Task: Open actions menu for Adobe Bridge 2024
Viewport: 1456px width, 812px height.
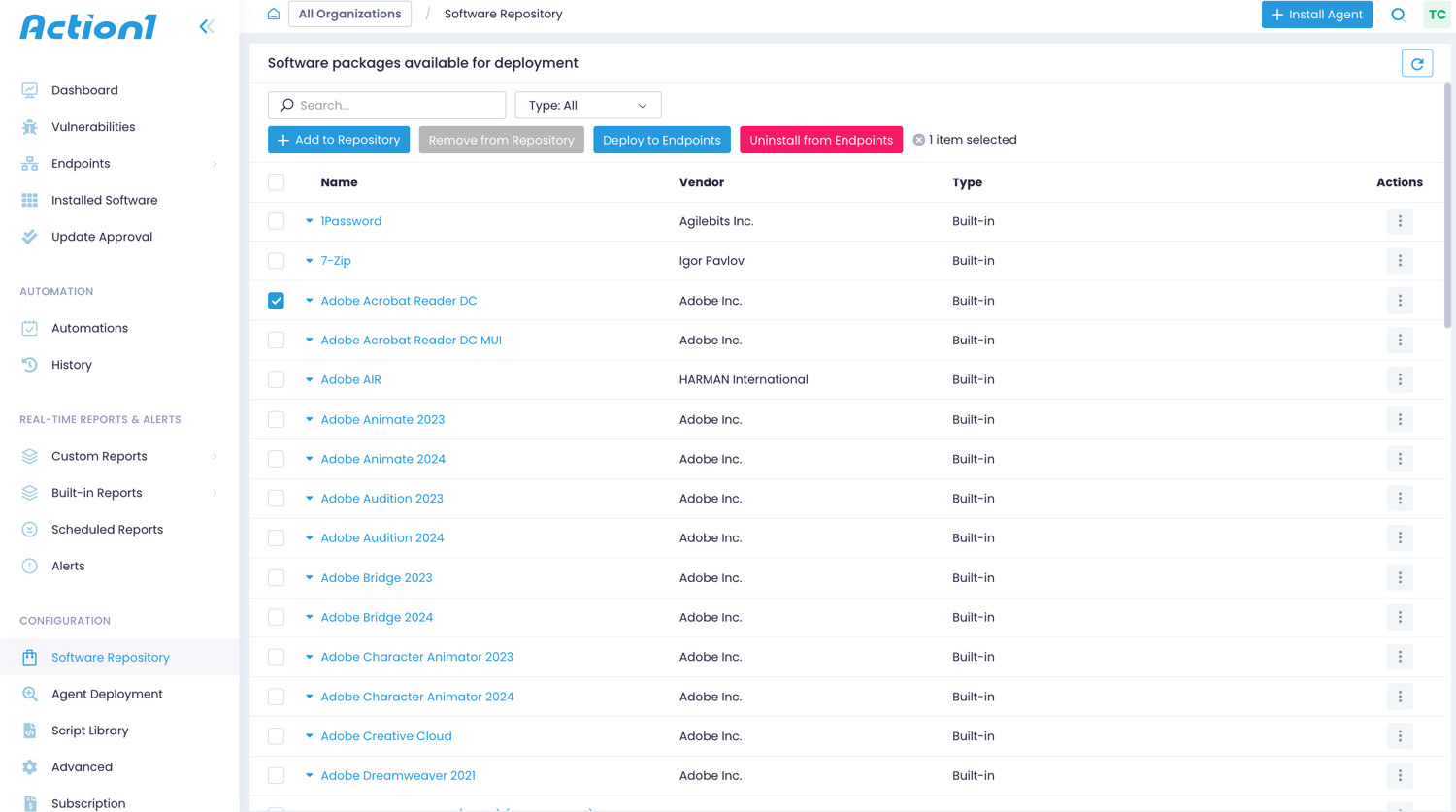Action: [1400, 617]
